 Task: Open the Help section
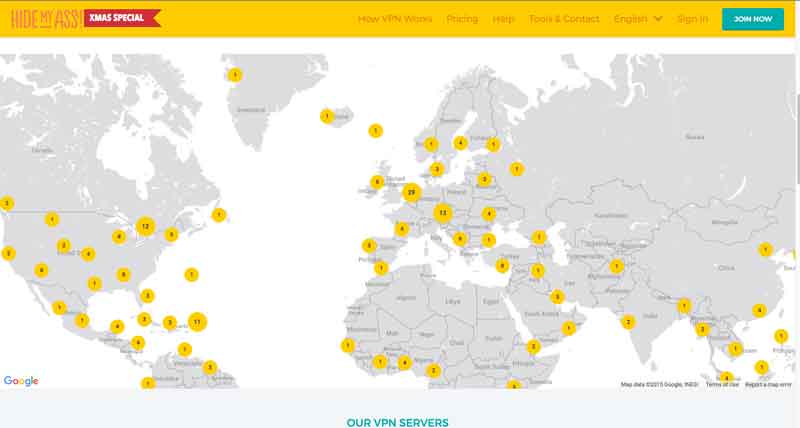(503, 19)
